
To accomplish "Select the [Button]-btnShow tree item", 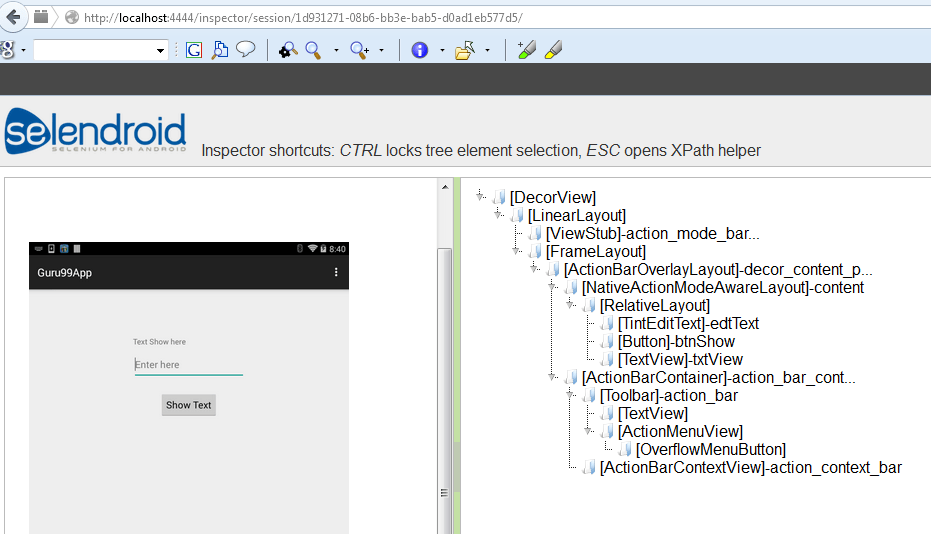I will tap(676, 341).
